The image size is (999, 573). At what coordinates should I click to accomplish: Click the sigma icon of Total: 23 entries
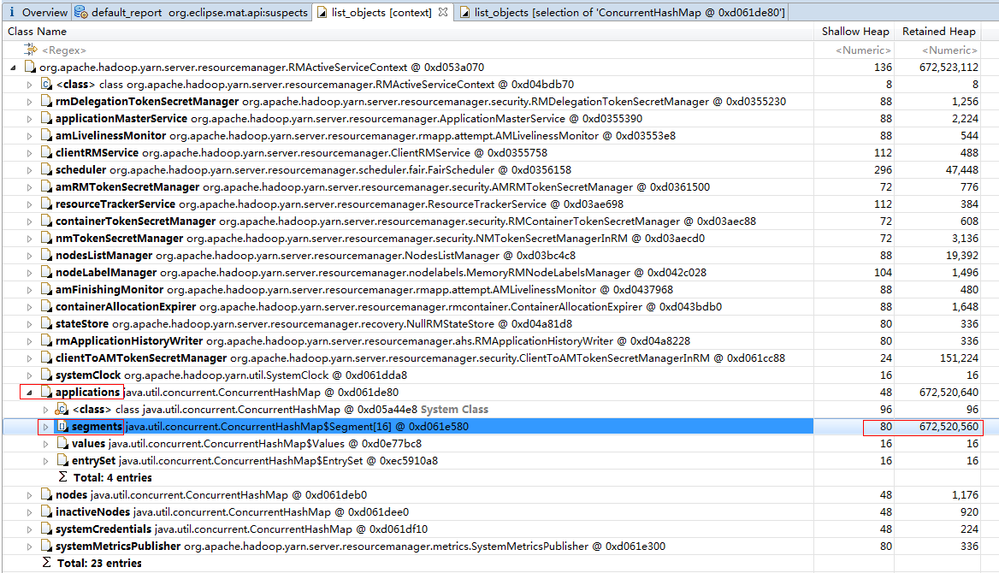(47, 563)
